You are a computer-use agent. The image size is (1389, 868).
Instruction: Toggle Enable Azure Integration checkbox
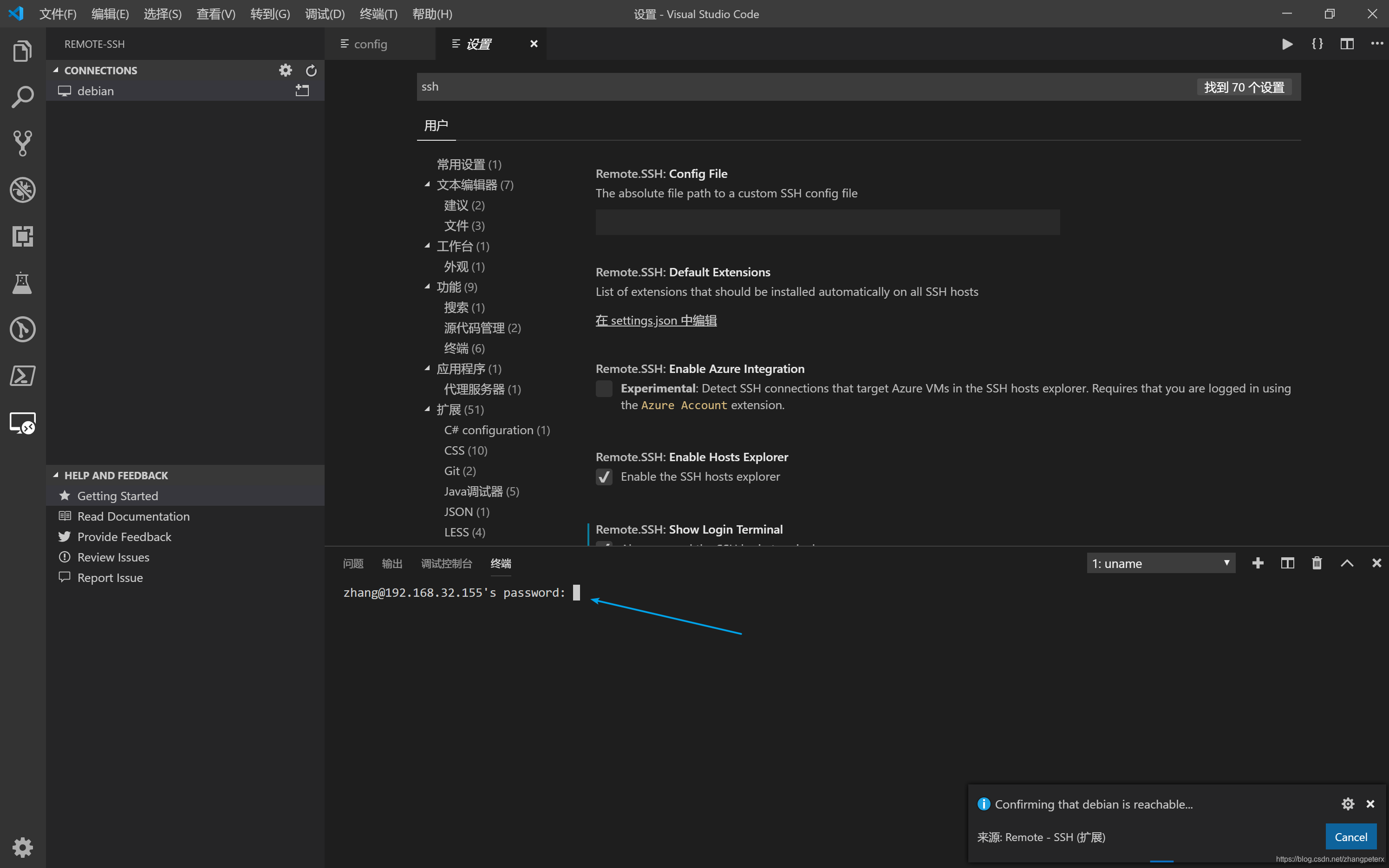(x=604, y=389)
